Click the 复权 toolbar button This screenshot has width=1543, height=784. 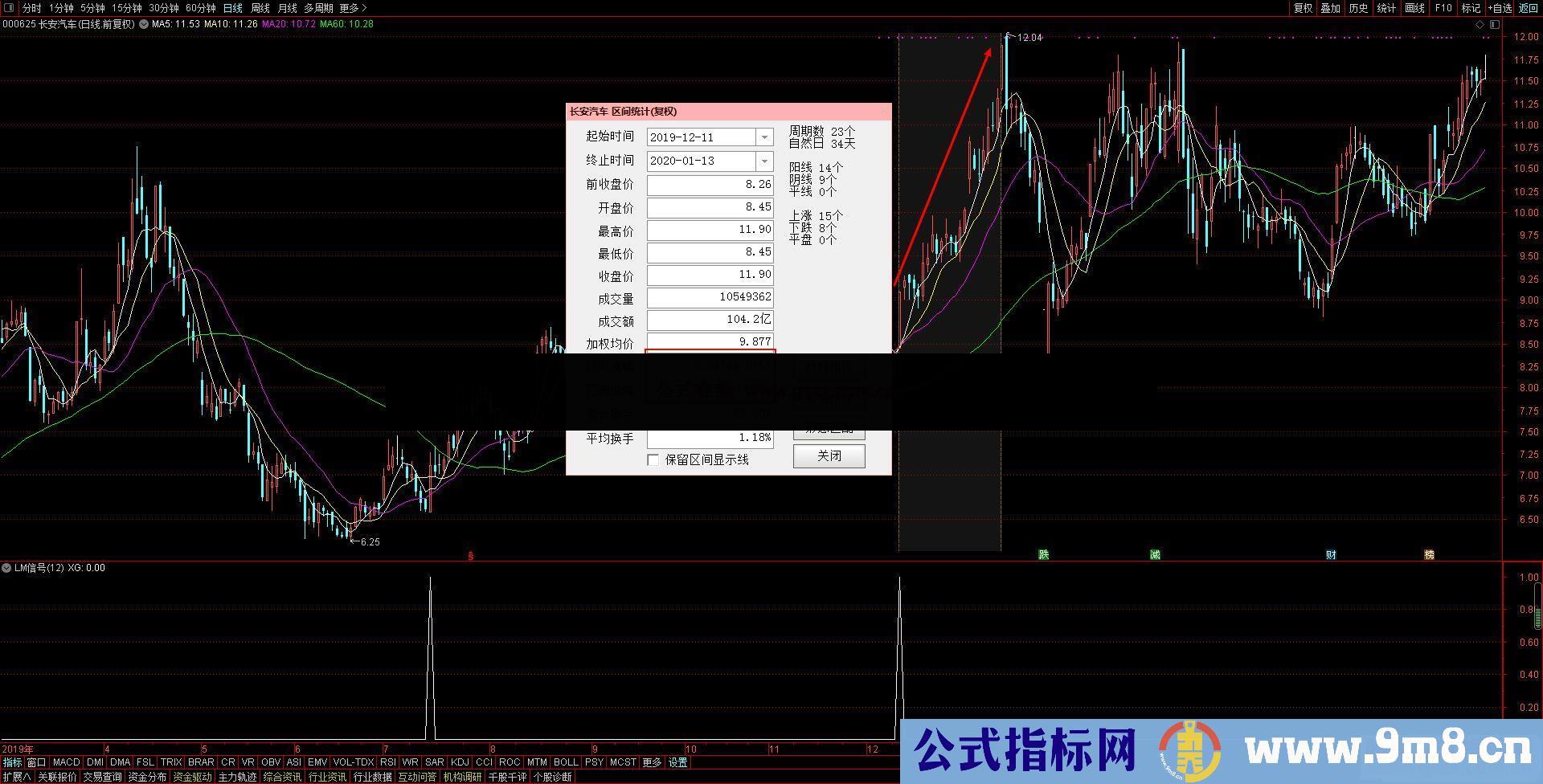(1303, 8)
